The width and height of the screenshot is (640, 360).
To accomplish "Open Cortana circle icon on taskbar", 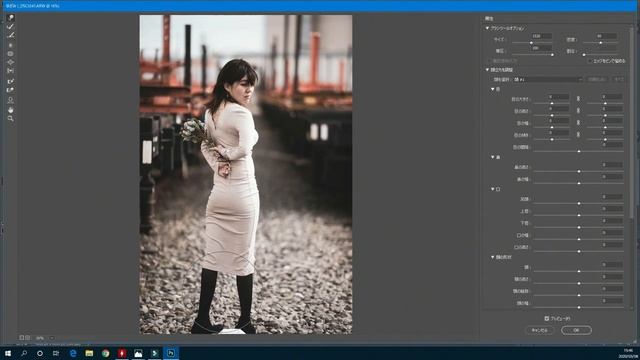I will 40,353.
